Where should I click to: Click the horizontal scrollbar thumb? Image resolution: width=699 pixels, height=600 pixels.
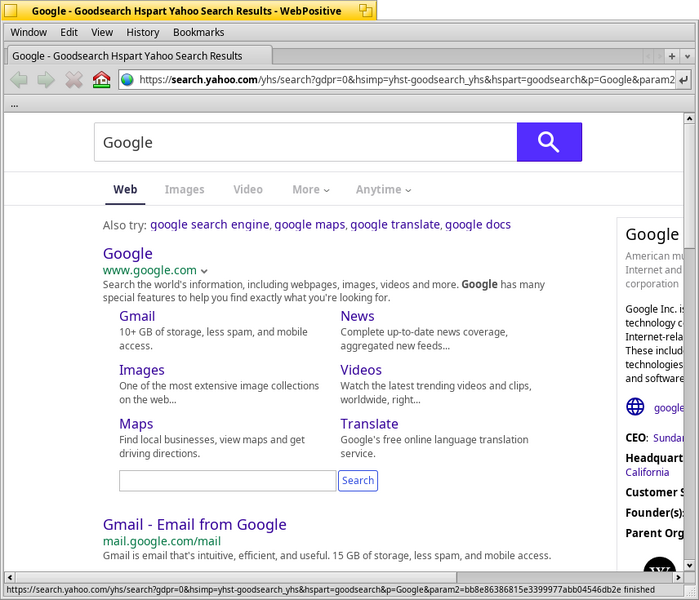pyautogui.click(x=236, y=577)
